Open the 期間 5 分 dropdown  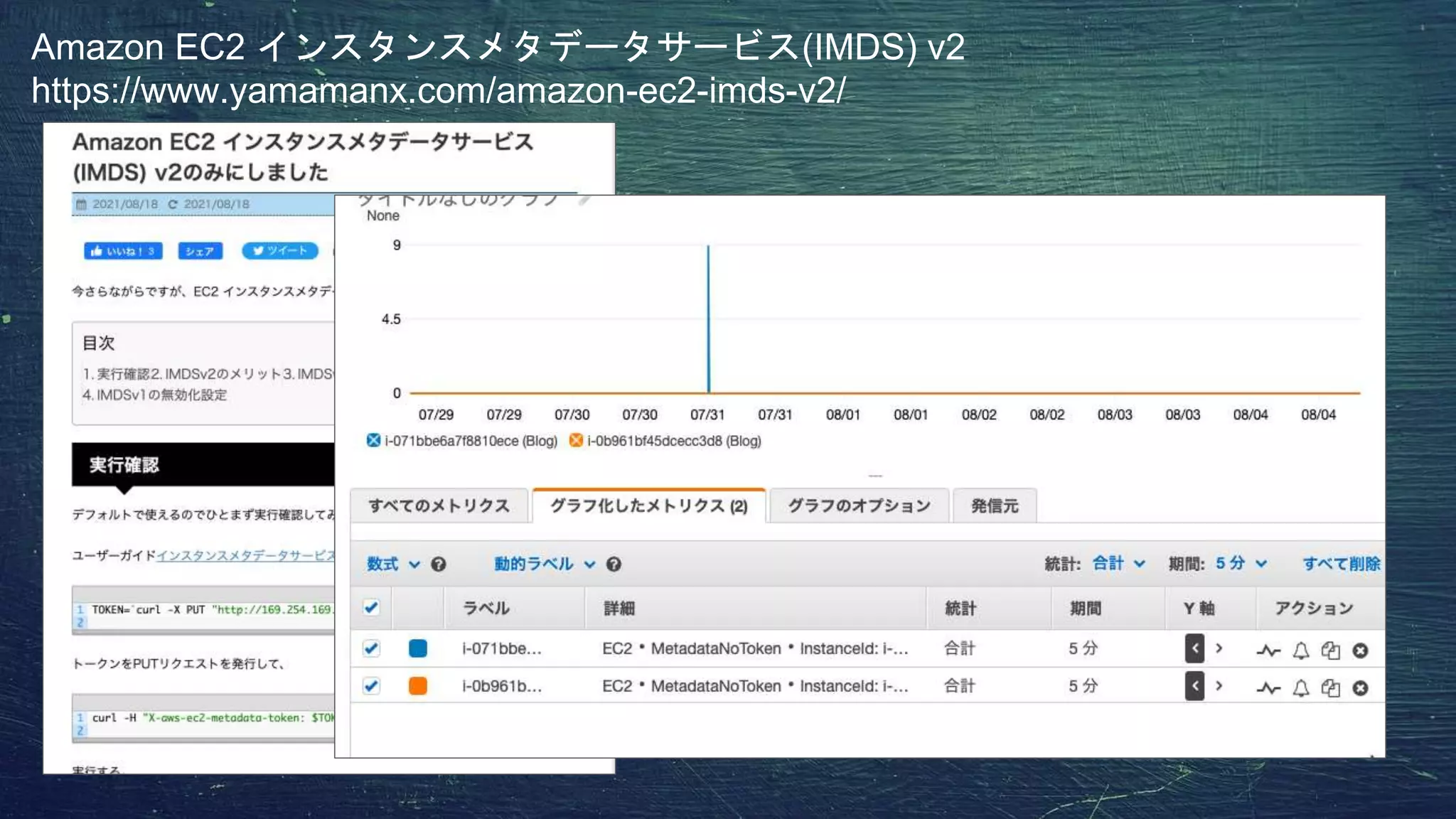coord(1241,564)
